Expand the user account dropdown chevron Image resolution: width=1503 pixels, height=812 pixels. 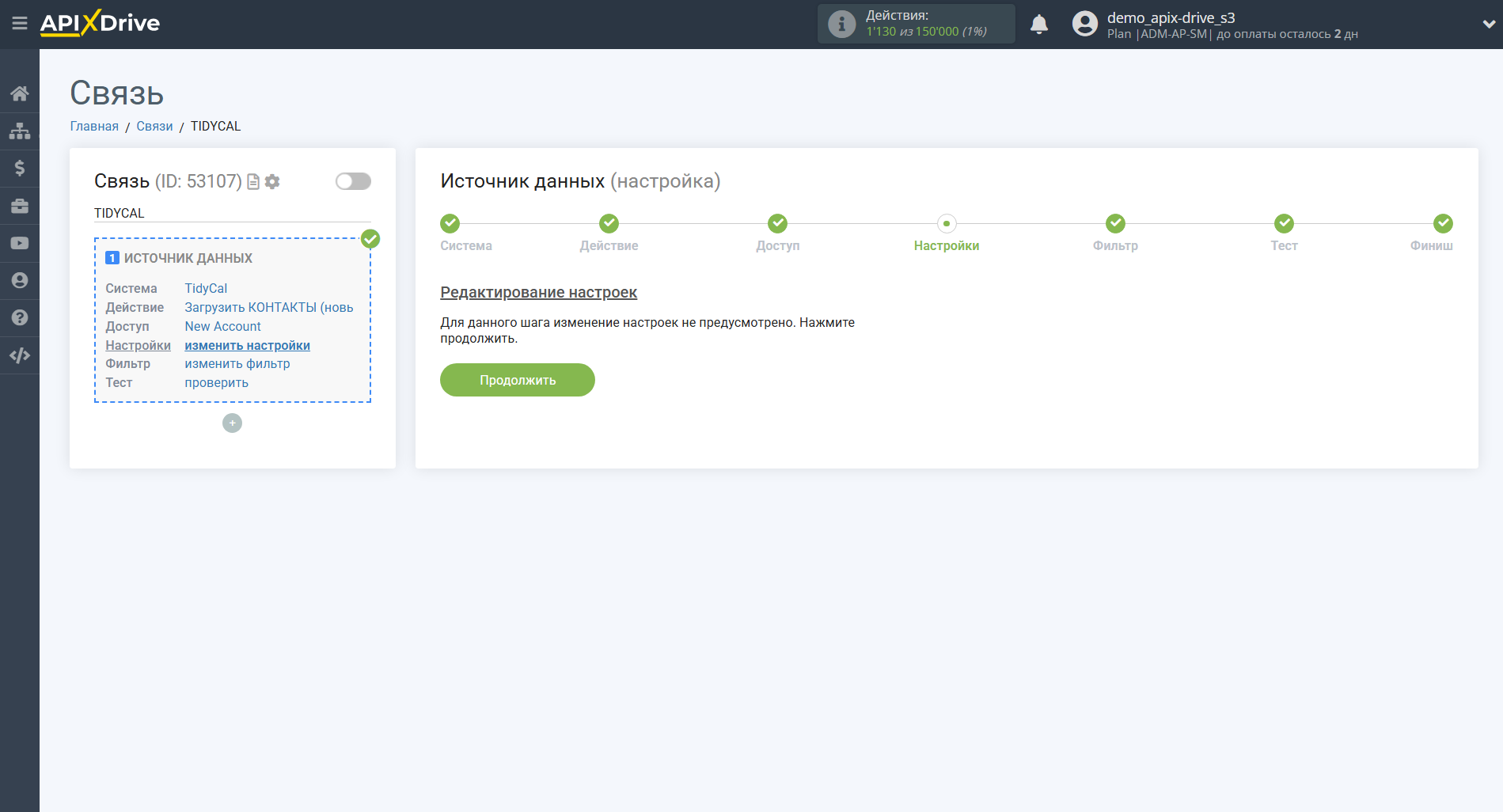pos(1488,25)
